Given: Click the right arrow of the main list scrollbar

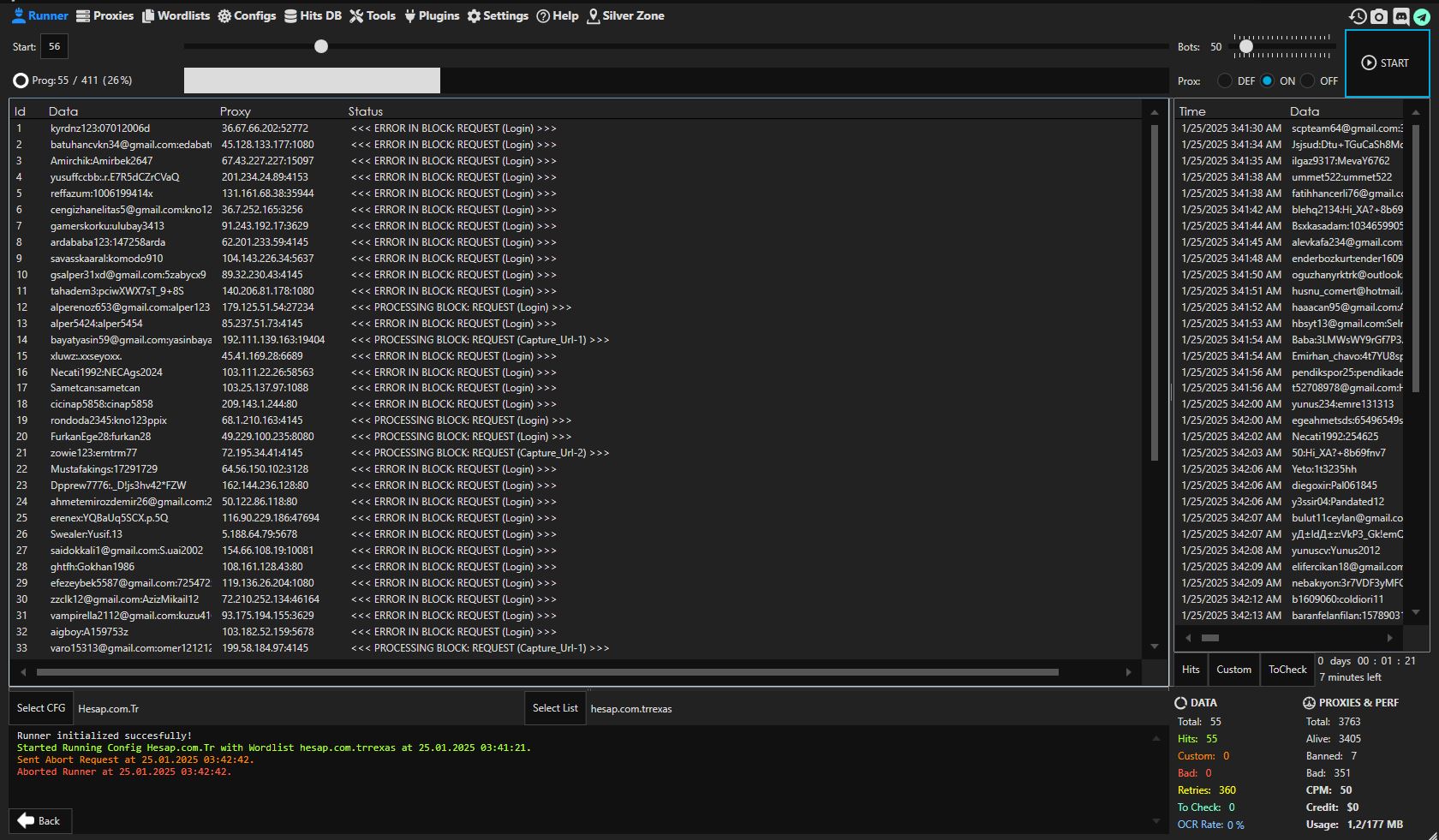Looking at the screenshot, I should [1129, 672].
